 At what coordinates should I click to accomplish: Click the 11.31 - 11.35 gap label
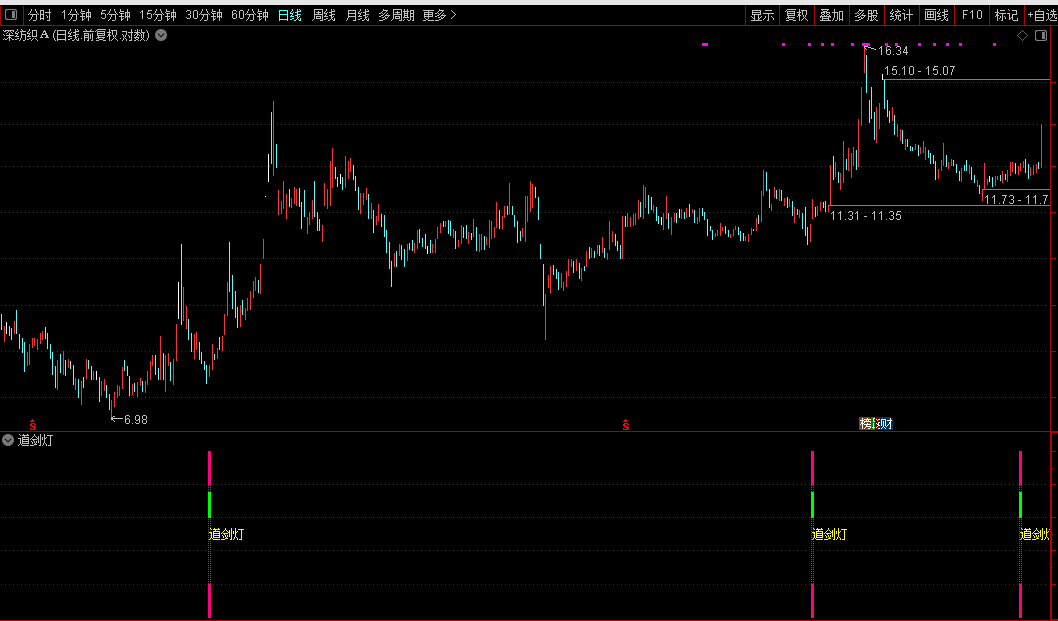[x=866, y=216]
